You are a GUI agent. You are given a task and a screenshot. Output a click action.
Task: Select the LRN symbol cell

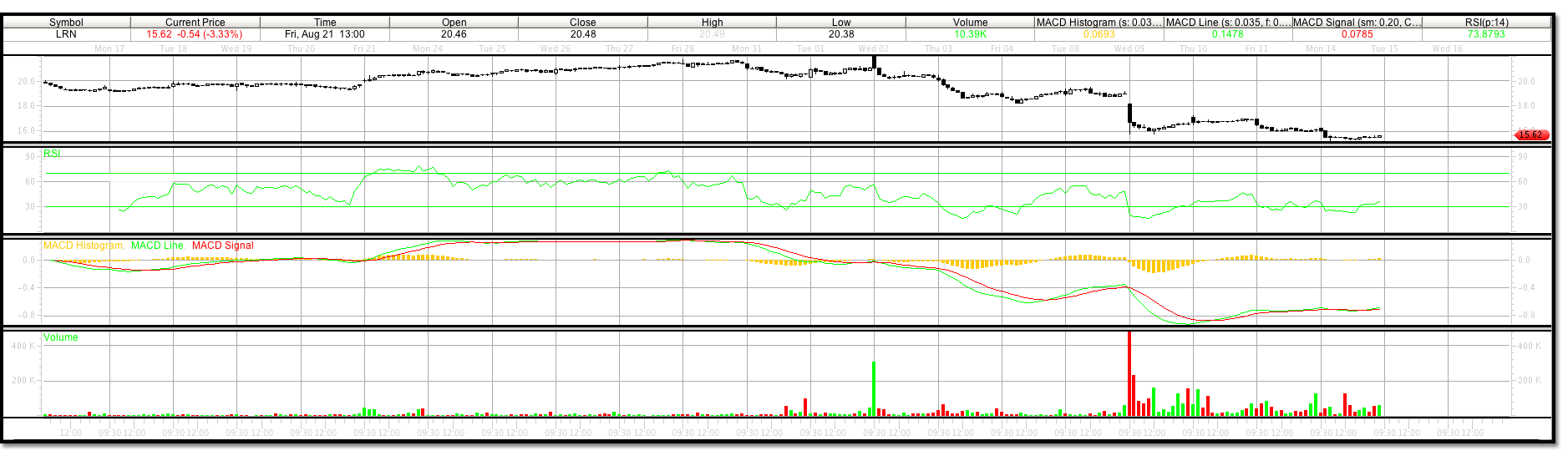point(66,34)
